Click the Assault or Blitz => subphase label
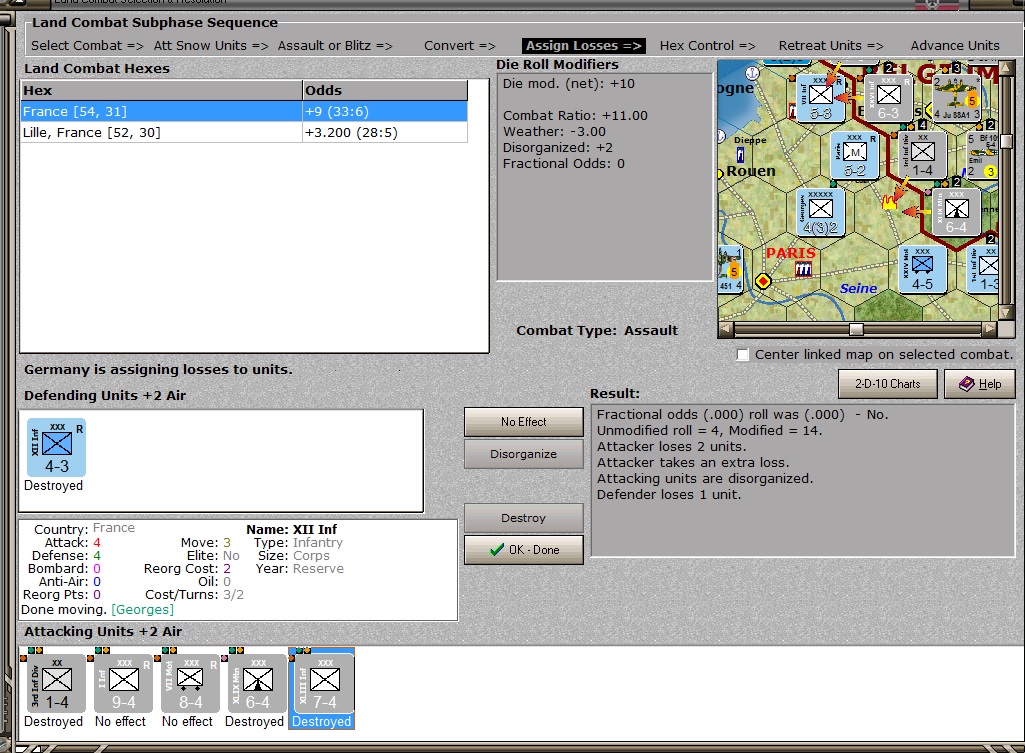1025x753 pixels. pos(335,46)
